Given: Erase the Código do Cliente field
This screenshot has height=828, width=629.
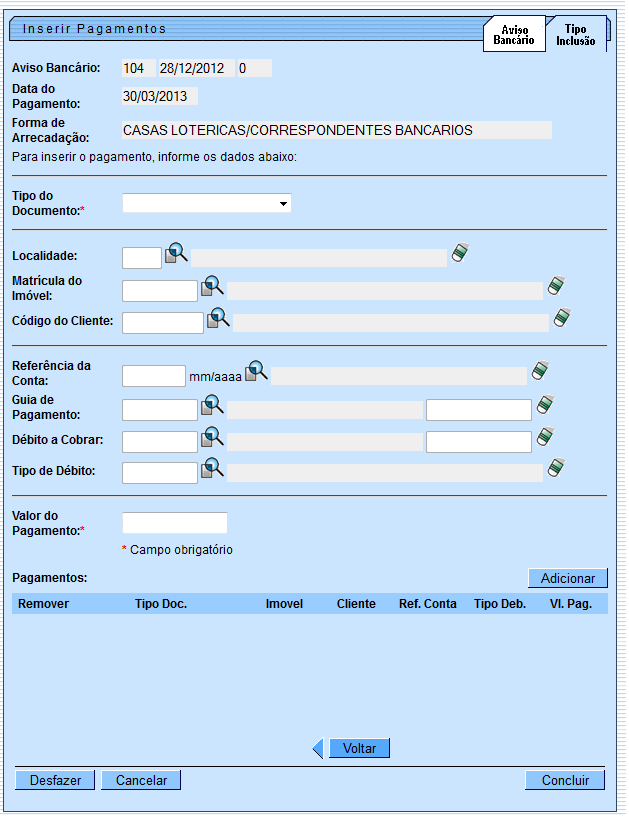Looking at the screenshot, I should 563,318.
